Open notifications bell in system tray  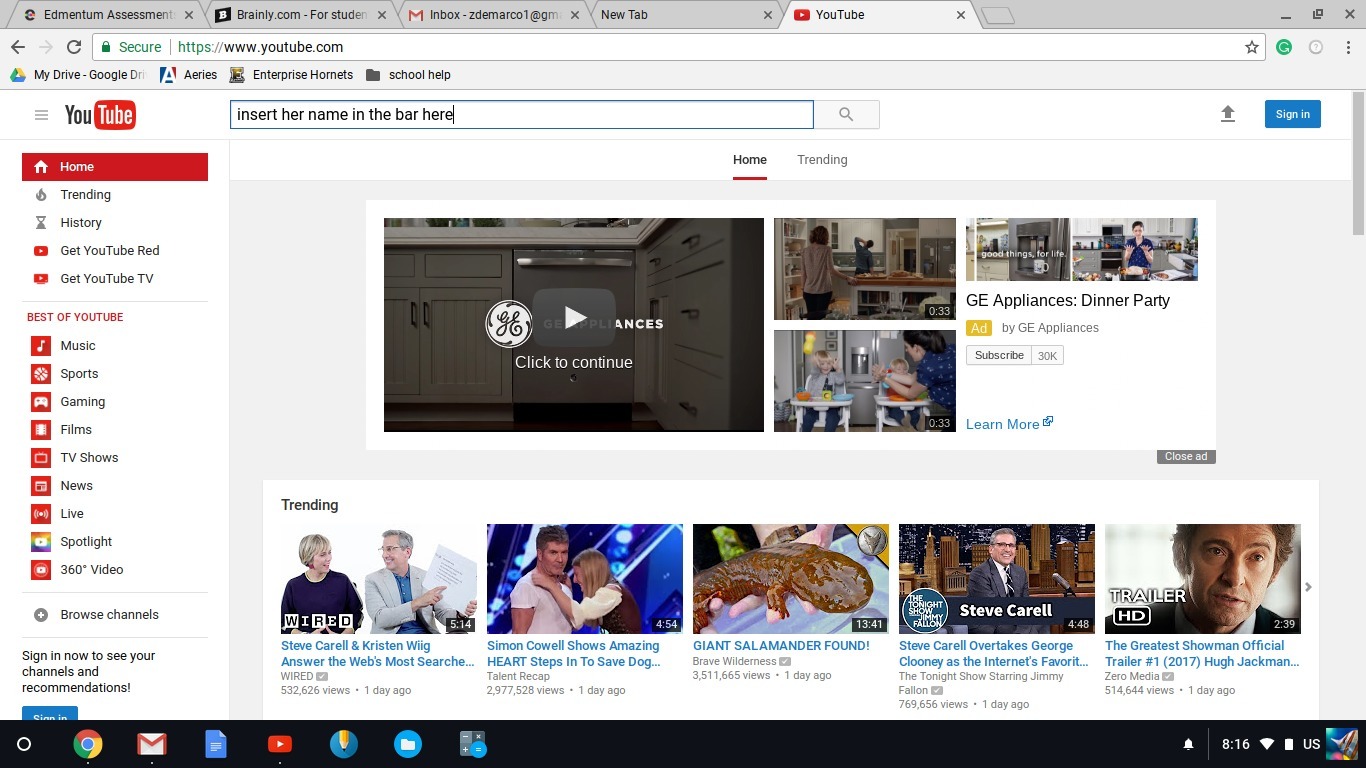pyautogui.click(x=1188, y=745)
